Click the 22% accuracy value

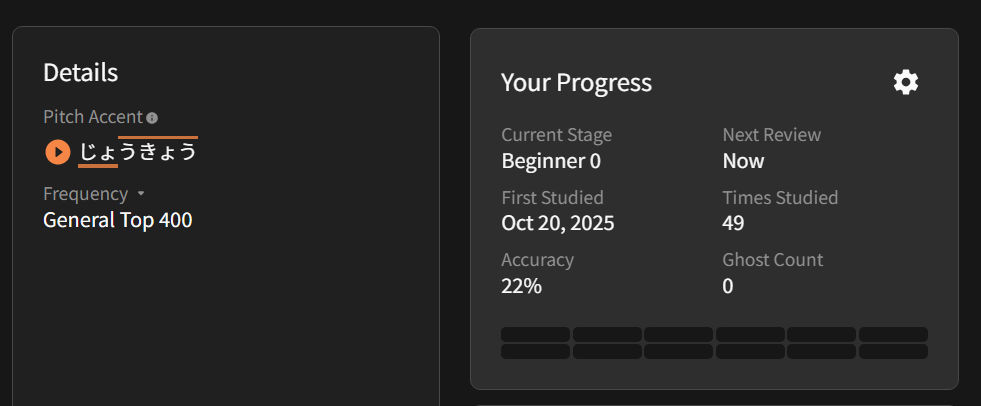click(x=521, y=286)
